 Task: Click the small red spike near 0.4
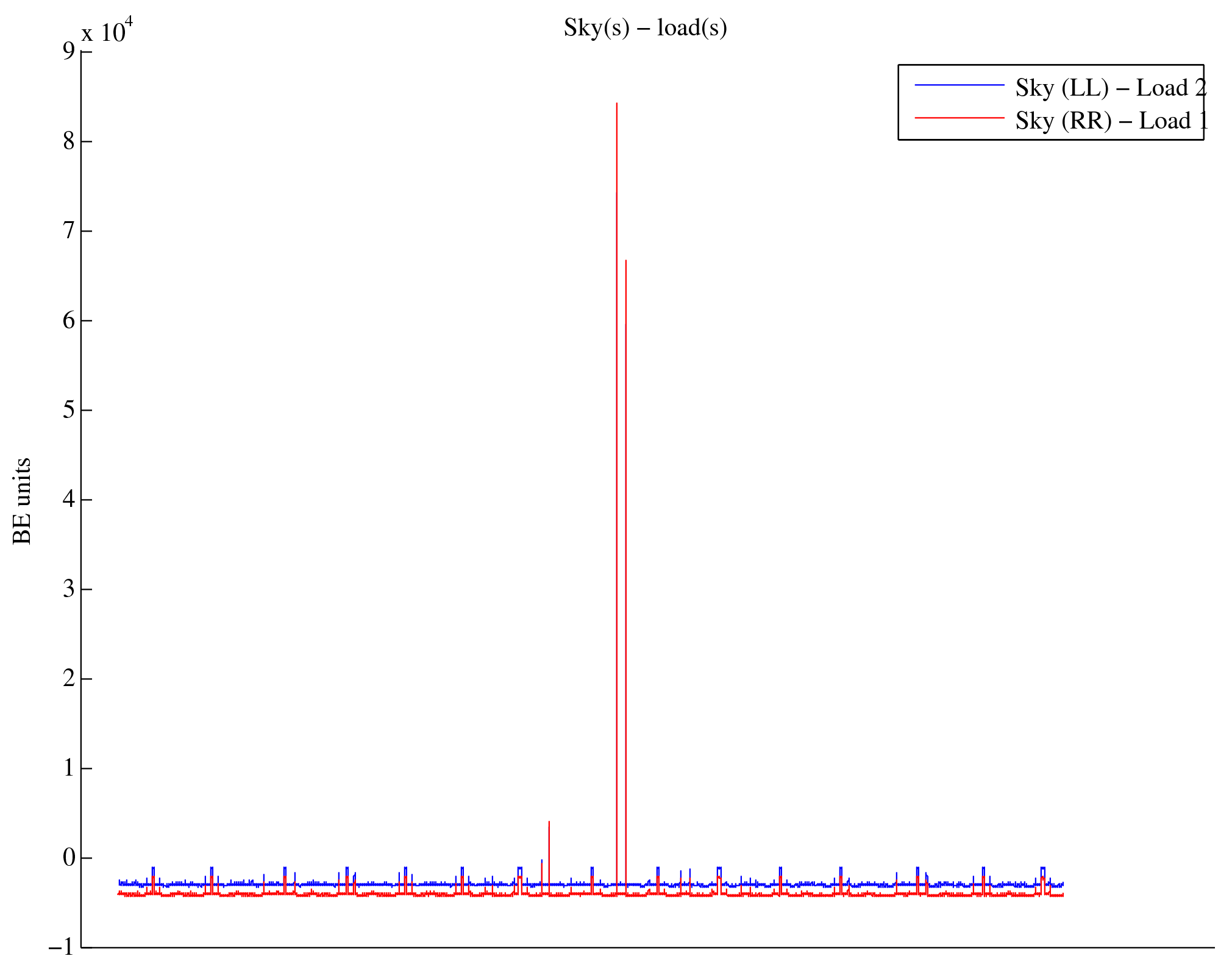(549, 823)
